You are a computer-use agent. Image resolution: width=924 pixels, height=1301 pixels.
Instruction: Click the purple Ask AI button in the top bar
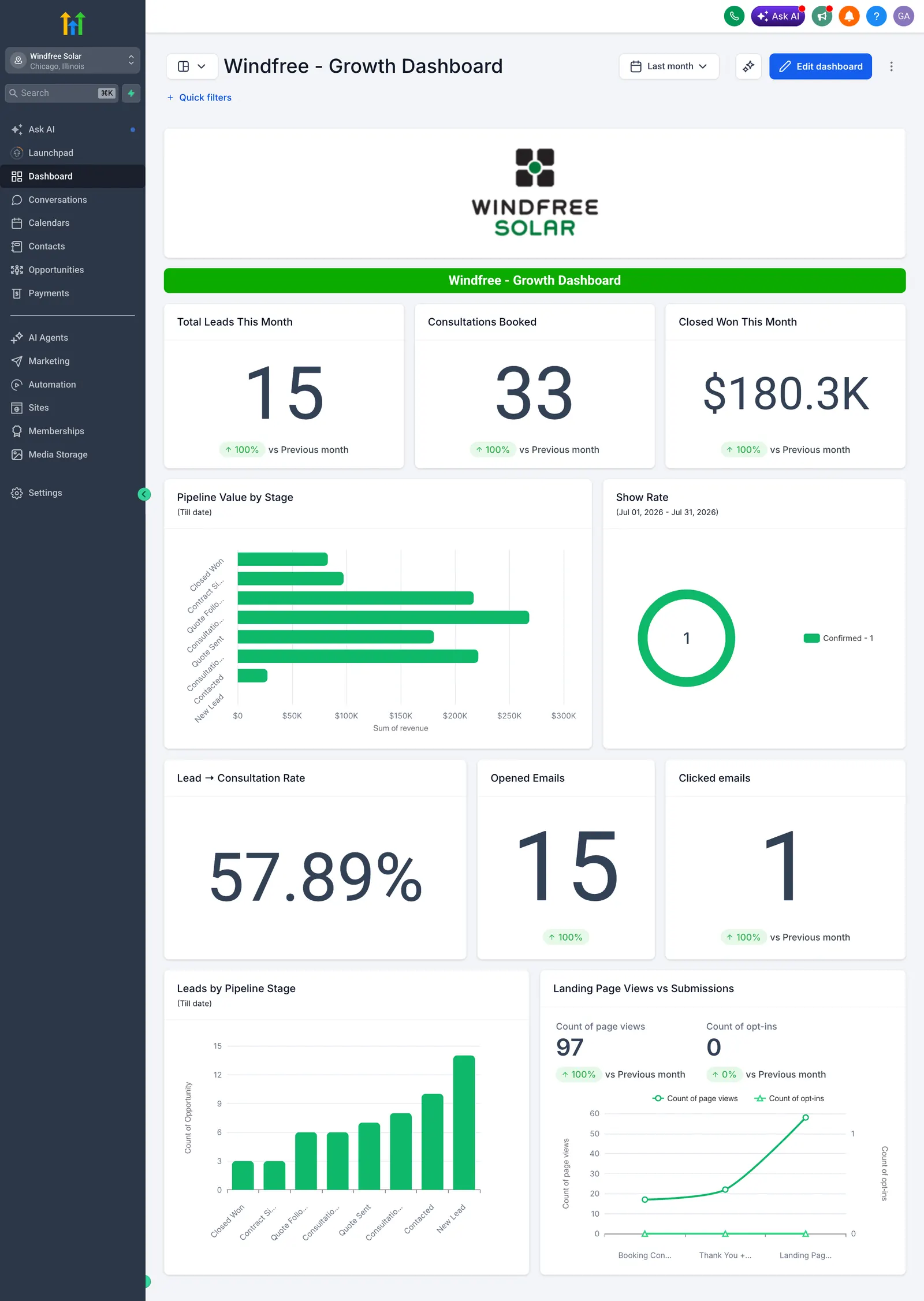778,16
